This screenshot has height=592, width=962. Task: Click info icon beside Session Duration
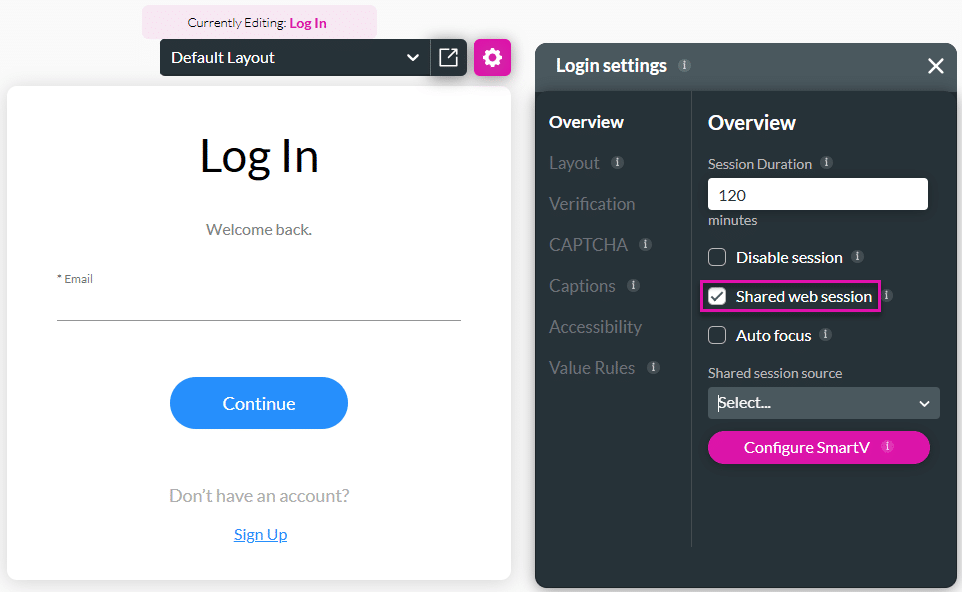826,163
